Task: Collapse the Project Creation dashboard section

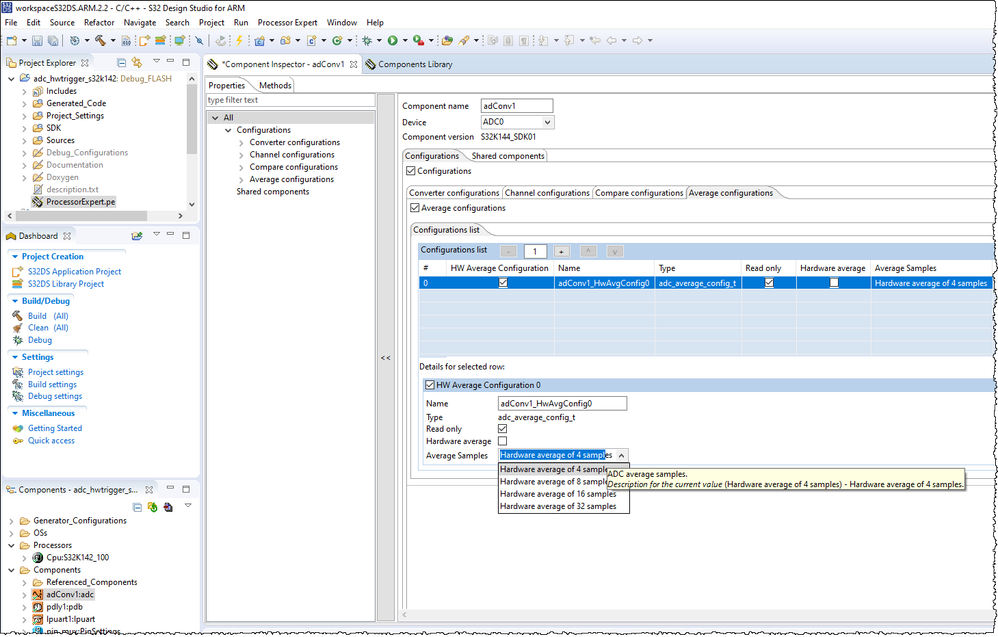Action: tap(15, 256)
